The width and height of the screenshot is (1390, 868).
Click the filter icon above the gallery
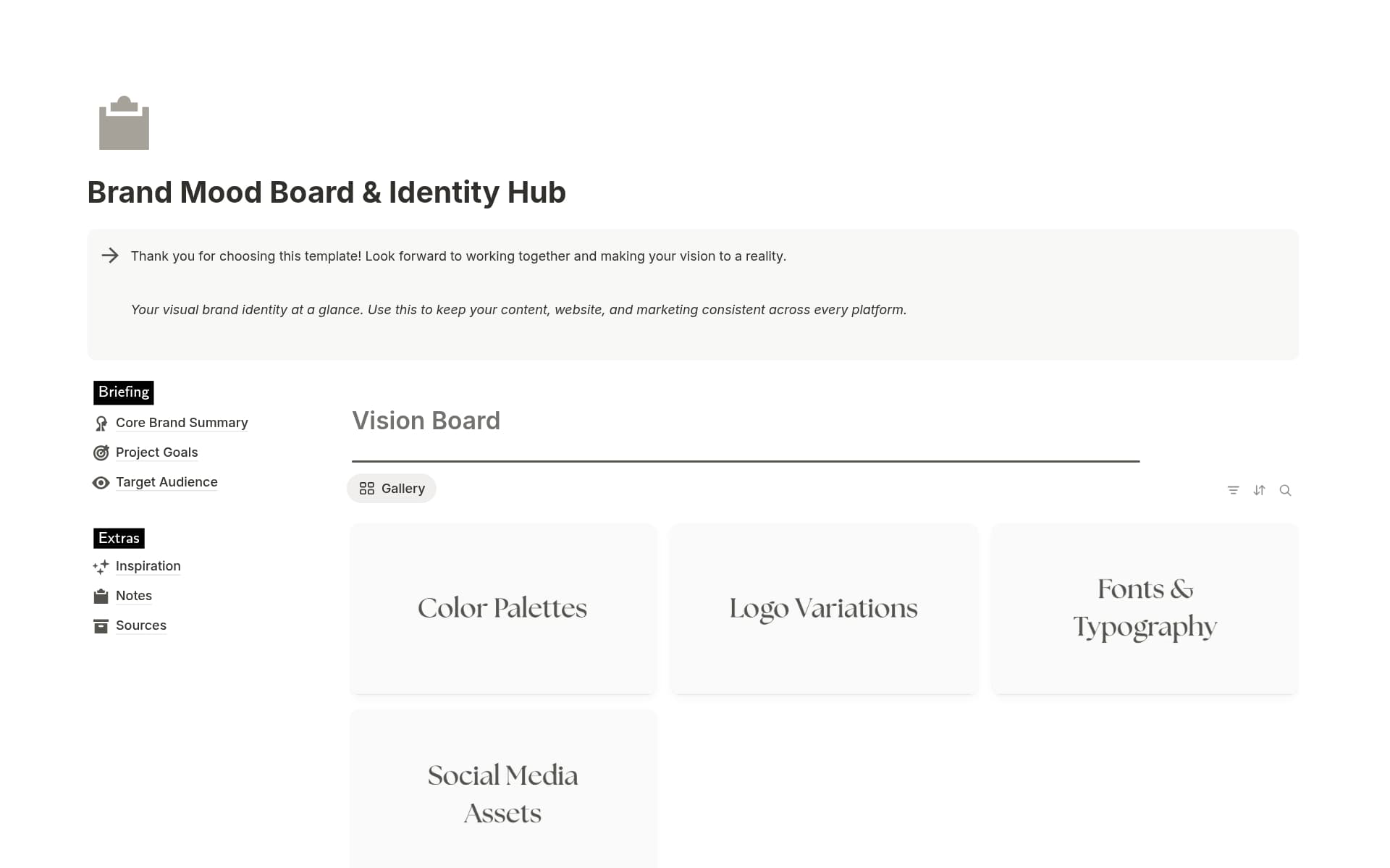(x=1233, y=489)
